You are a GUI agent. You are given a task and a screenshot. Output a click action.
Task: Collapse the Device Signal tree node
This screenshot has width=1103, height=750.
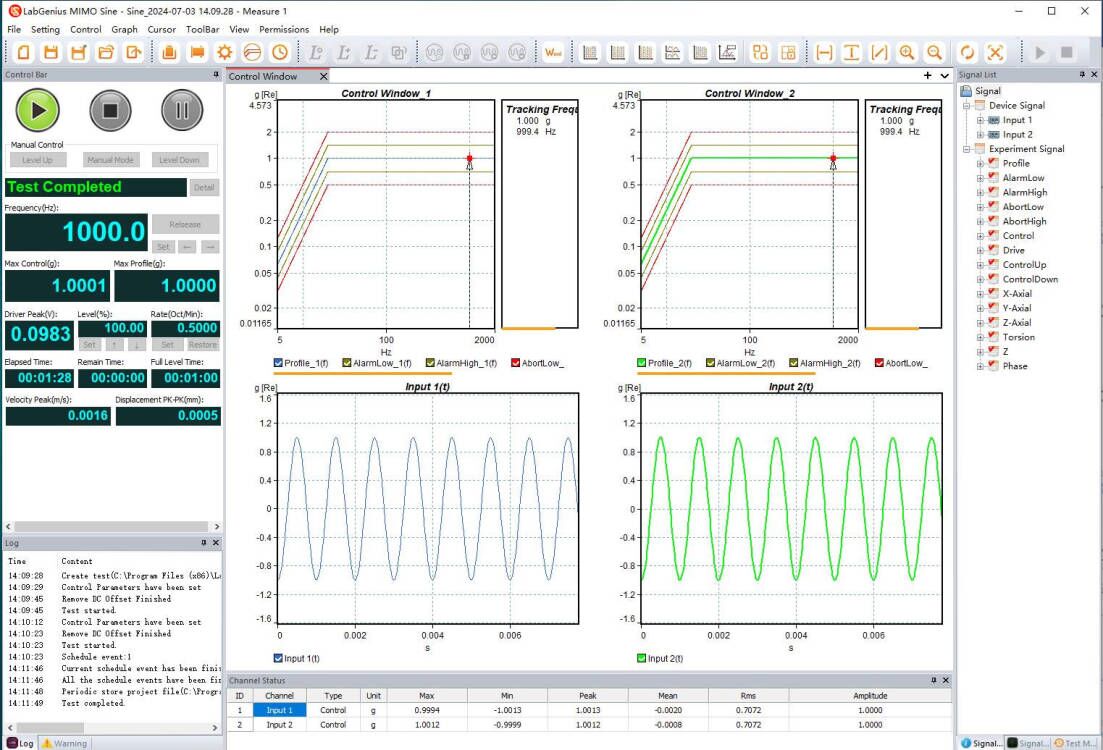point(967,106)
